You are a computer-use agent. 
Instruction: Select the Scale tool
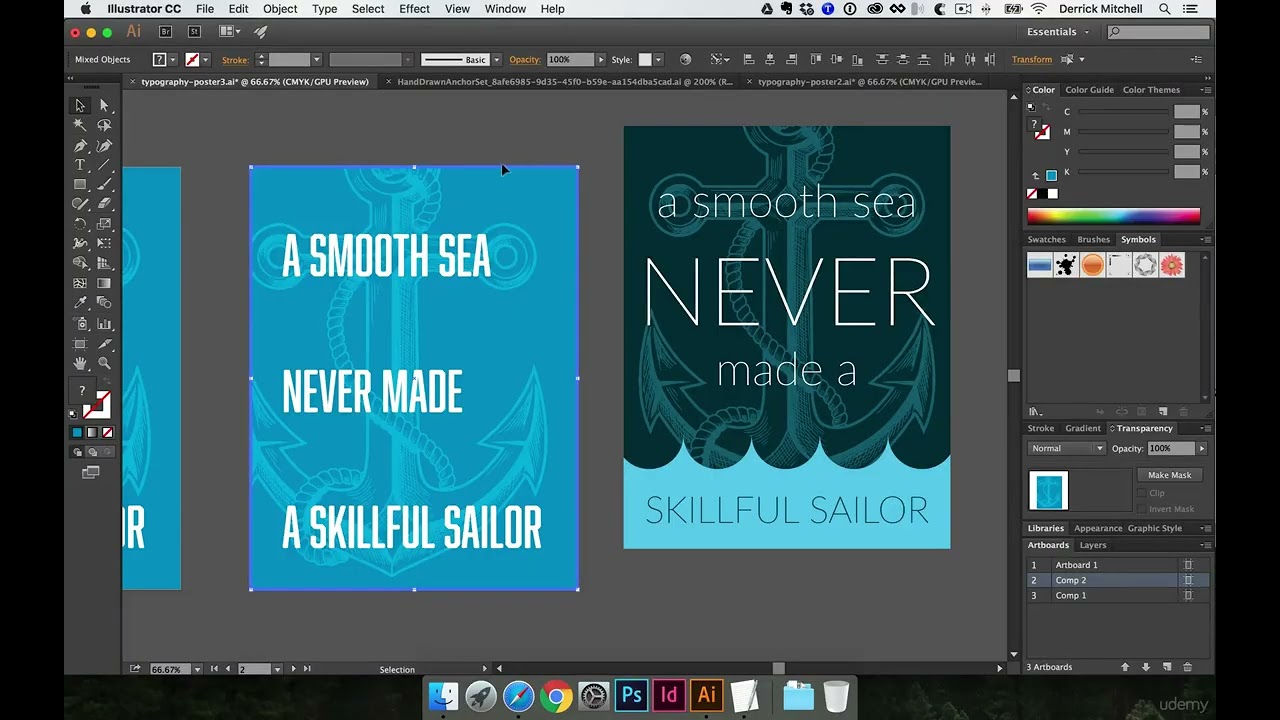[104, 224]
